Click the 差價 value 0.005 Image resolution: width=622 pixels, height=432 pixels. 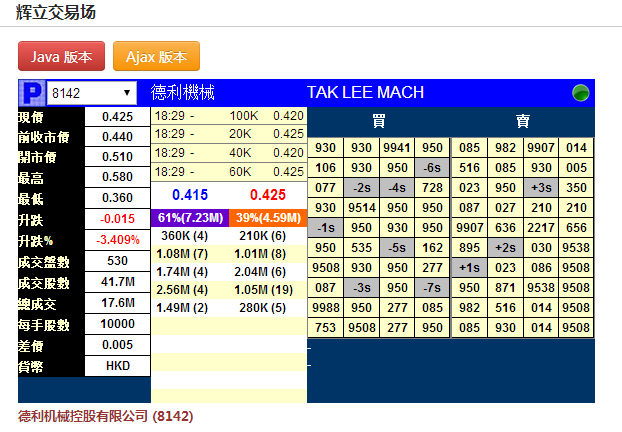(117, 345)
